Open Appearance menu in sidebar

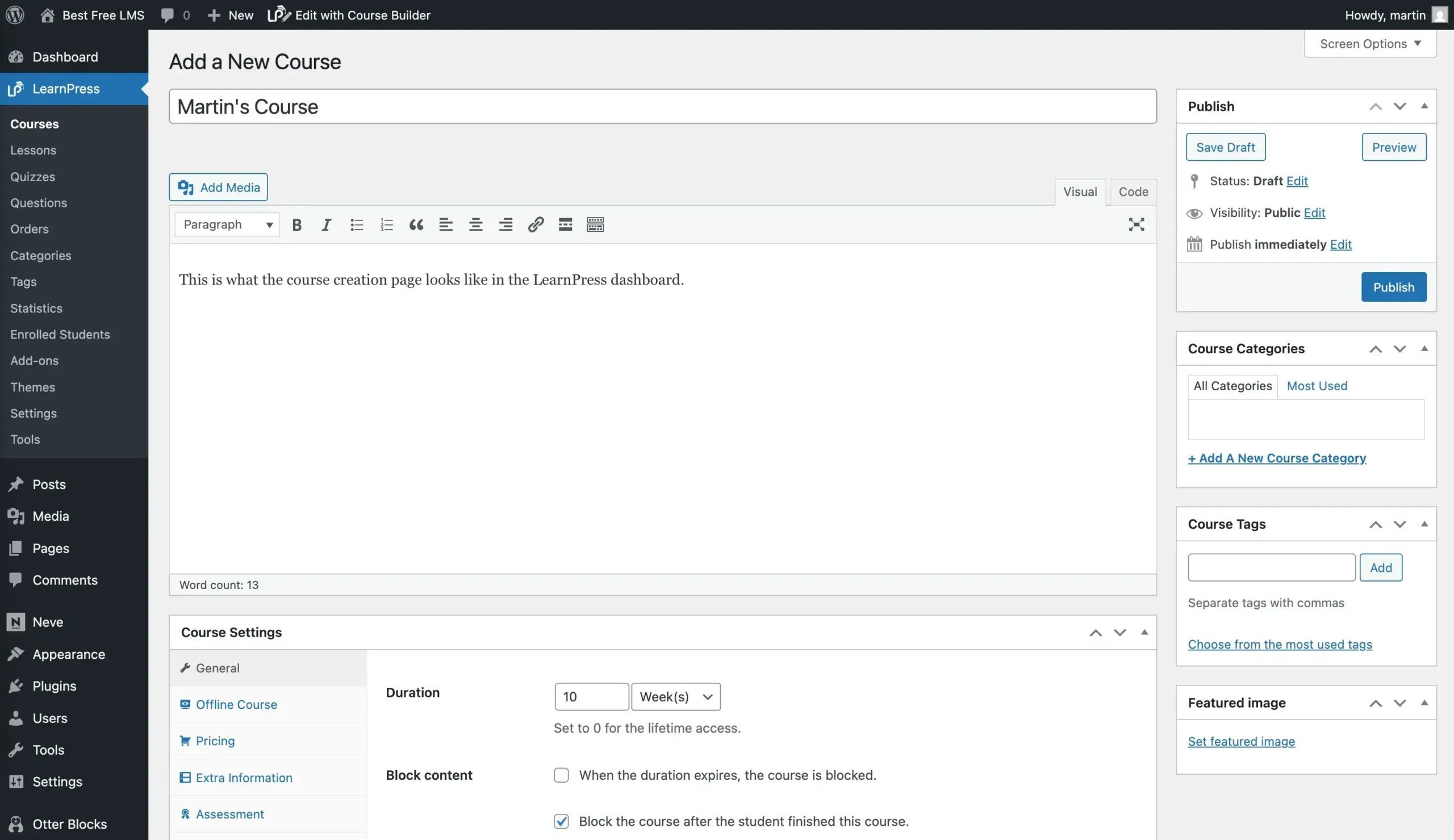click(x=74, y=654)
